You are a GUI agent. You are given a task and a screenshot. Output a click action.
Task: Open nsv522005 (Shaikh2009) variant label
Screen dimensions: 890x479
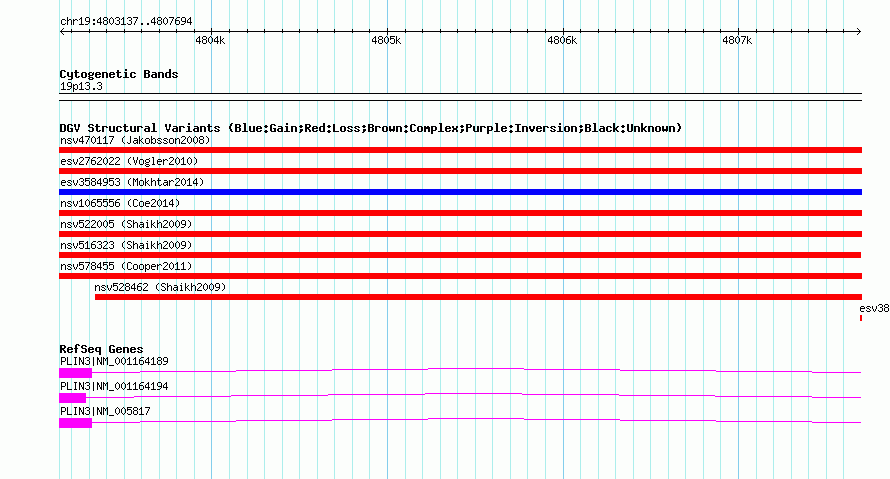click(x=126, y=224)
